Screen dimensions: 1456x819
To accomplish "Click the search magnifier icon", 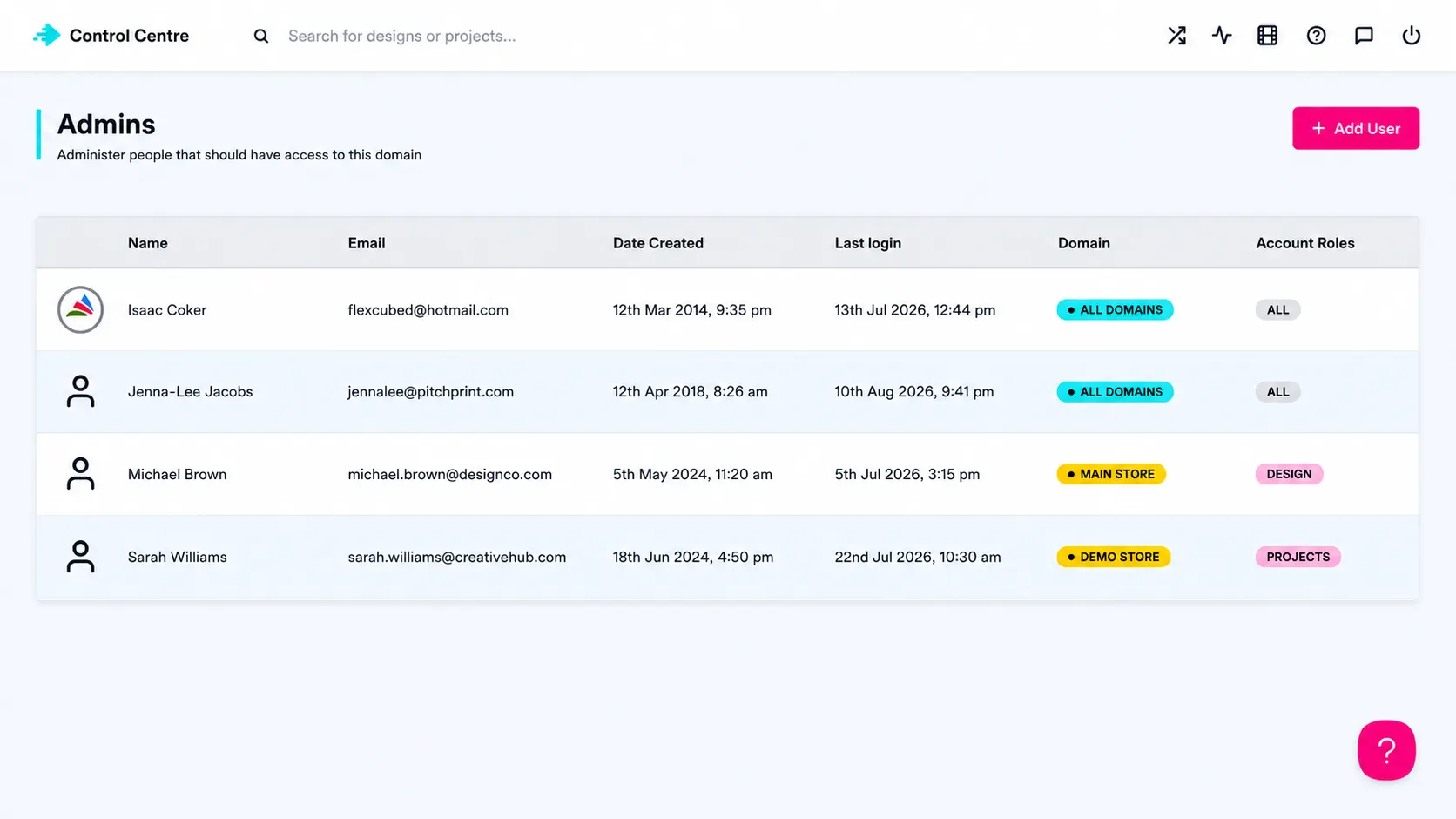I will [x=261, y=36].
